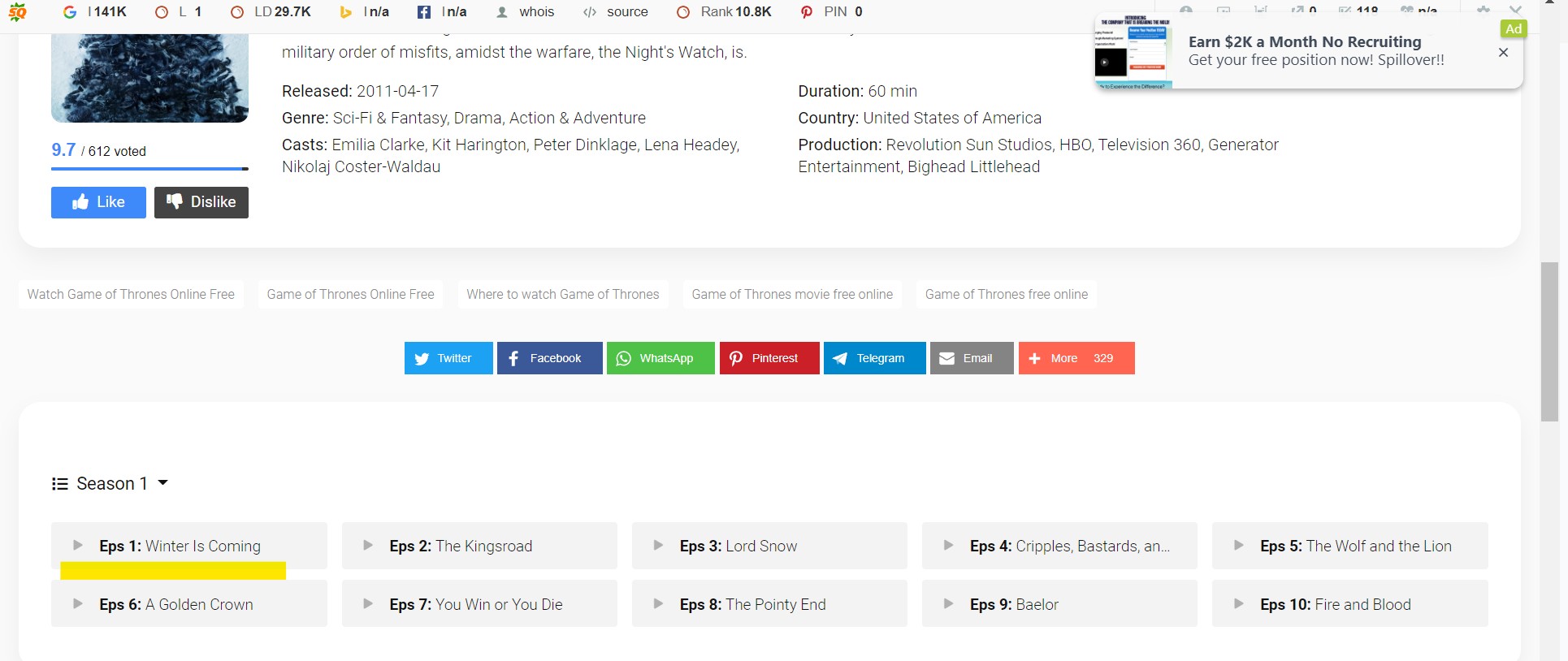The height and width of the screenshot is (661, 1568).
Task: Click the Bing index n/a parameter
Action: pos(364,11)
